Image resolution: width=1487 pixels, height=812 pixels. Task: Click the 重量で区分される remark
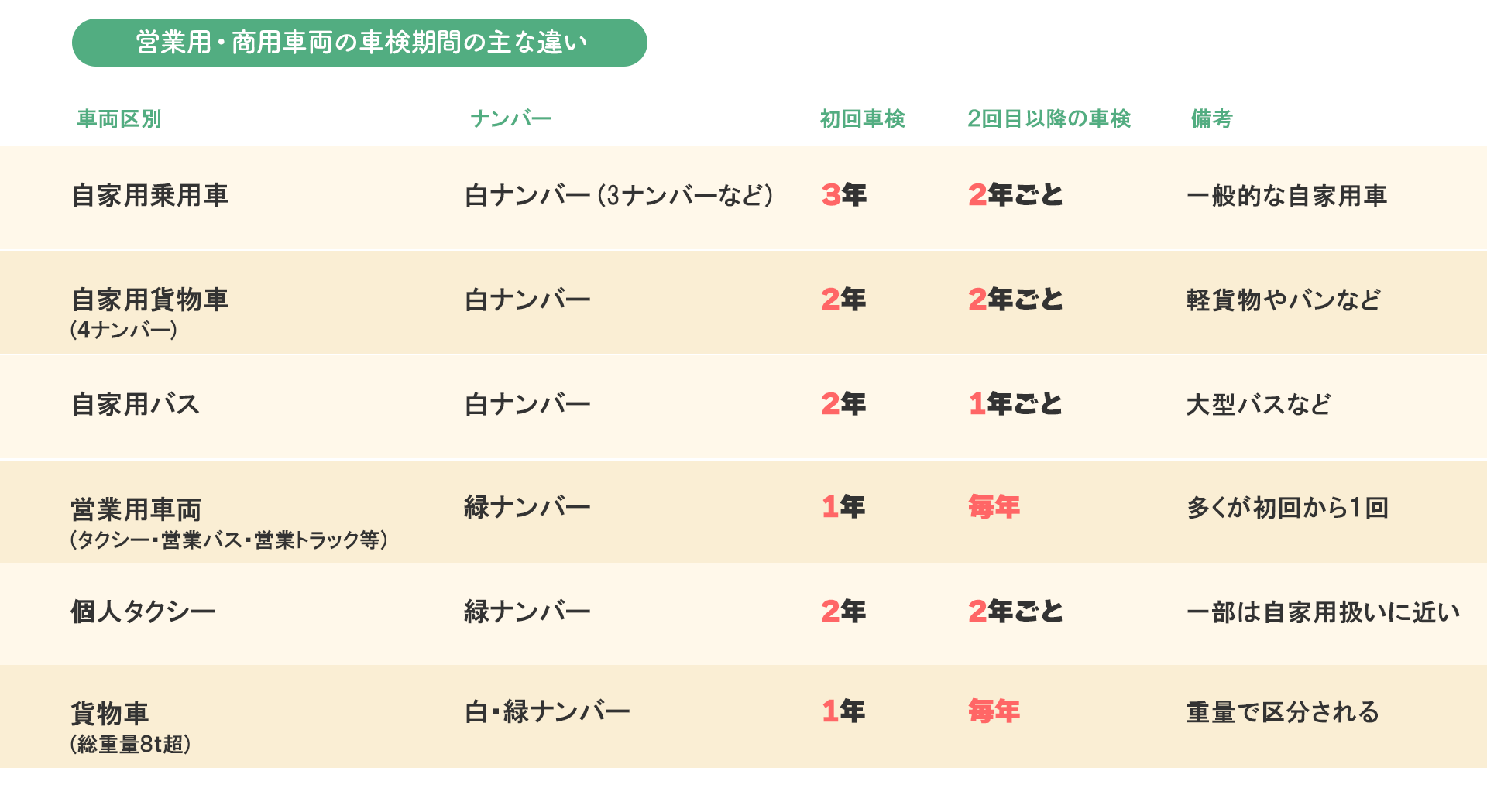(x=1283, y=712)
